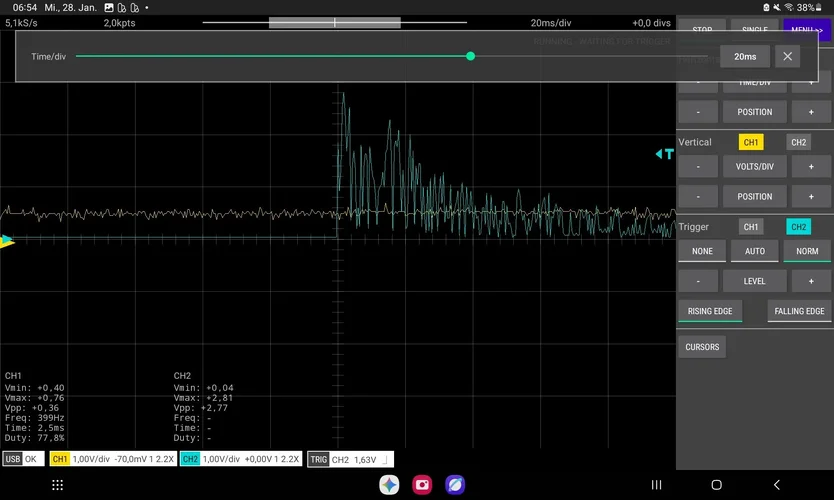The width and height of the screenshot is (834, 500).
Task: Click the USB OK status indicator
Action: point(22,459)
